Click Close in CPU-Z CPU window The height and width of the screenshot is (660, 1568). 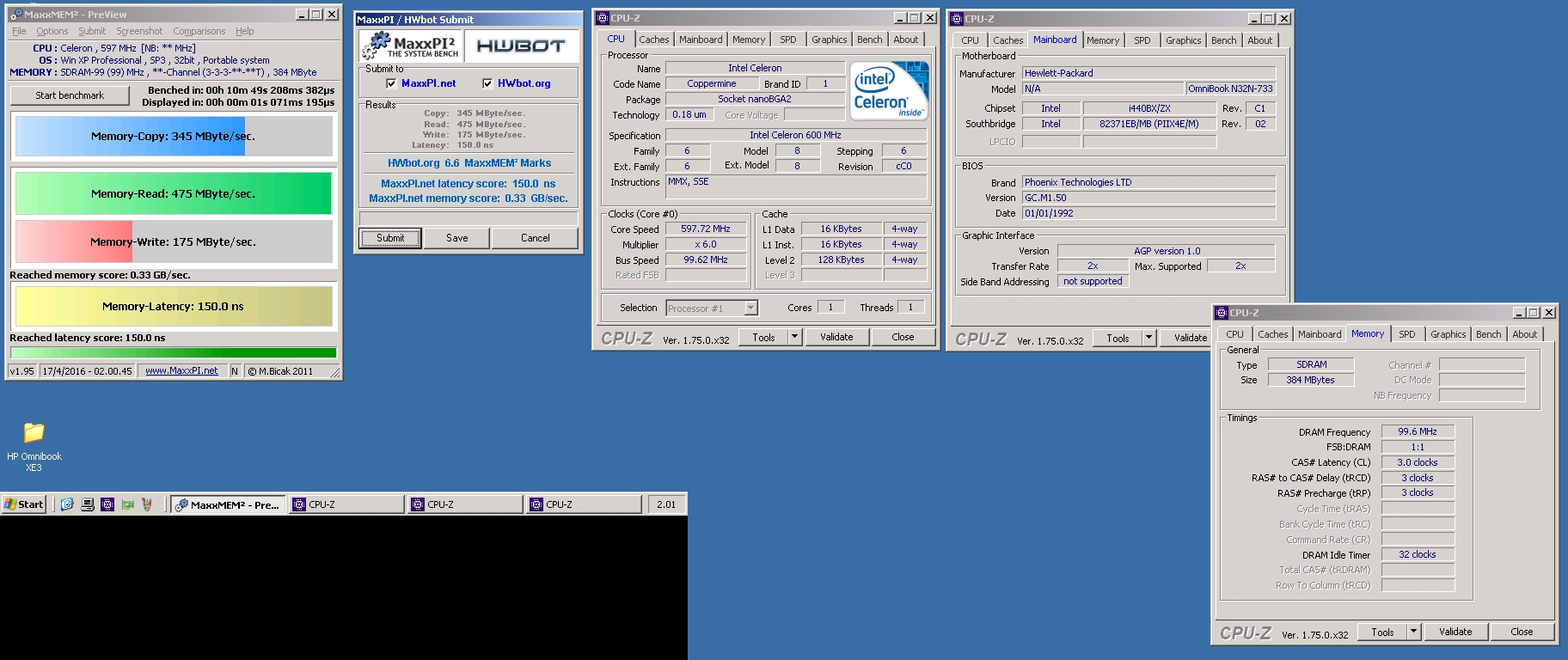click(903, 337)
